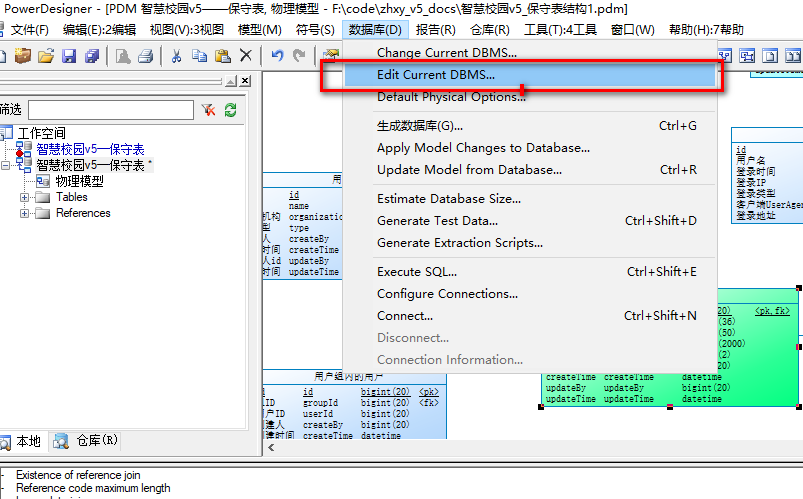Click the two-page window toolbar icon
The width and height of the screenshot is (803, 499).
click(793, 55)
